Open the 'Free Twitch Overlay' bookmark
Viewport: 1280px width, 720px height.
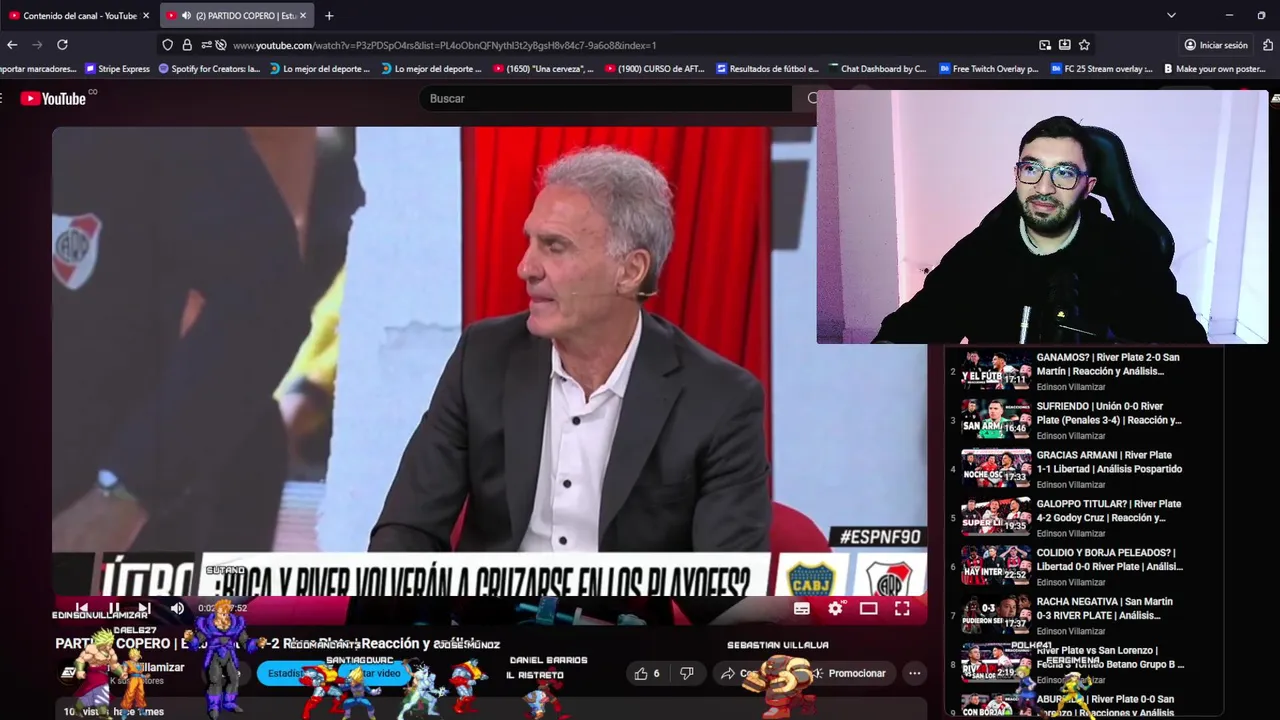point(988,69)
